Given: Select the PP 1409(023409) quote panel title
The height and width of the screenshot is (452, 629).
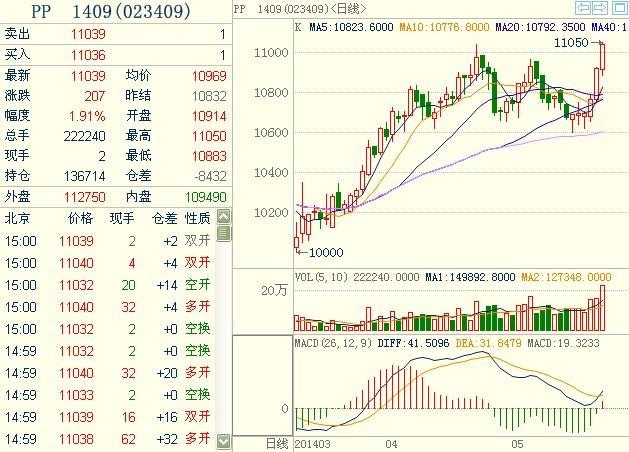Looking at the screenshot, I should point(111,12).
